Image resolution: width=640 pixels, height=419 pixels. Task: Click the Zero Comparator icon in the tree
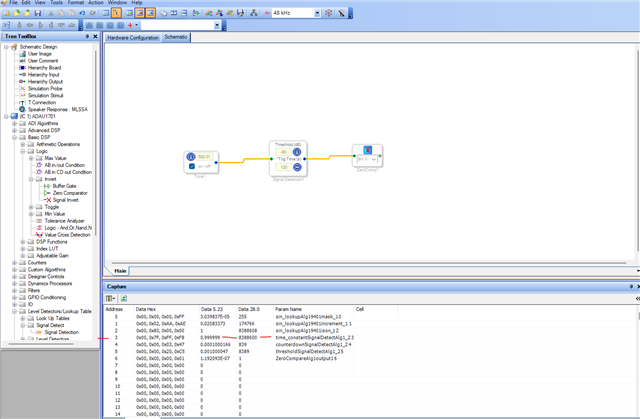click(x=47, y=193)
